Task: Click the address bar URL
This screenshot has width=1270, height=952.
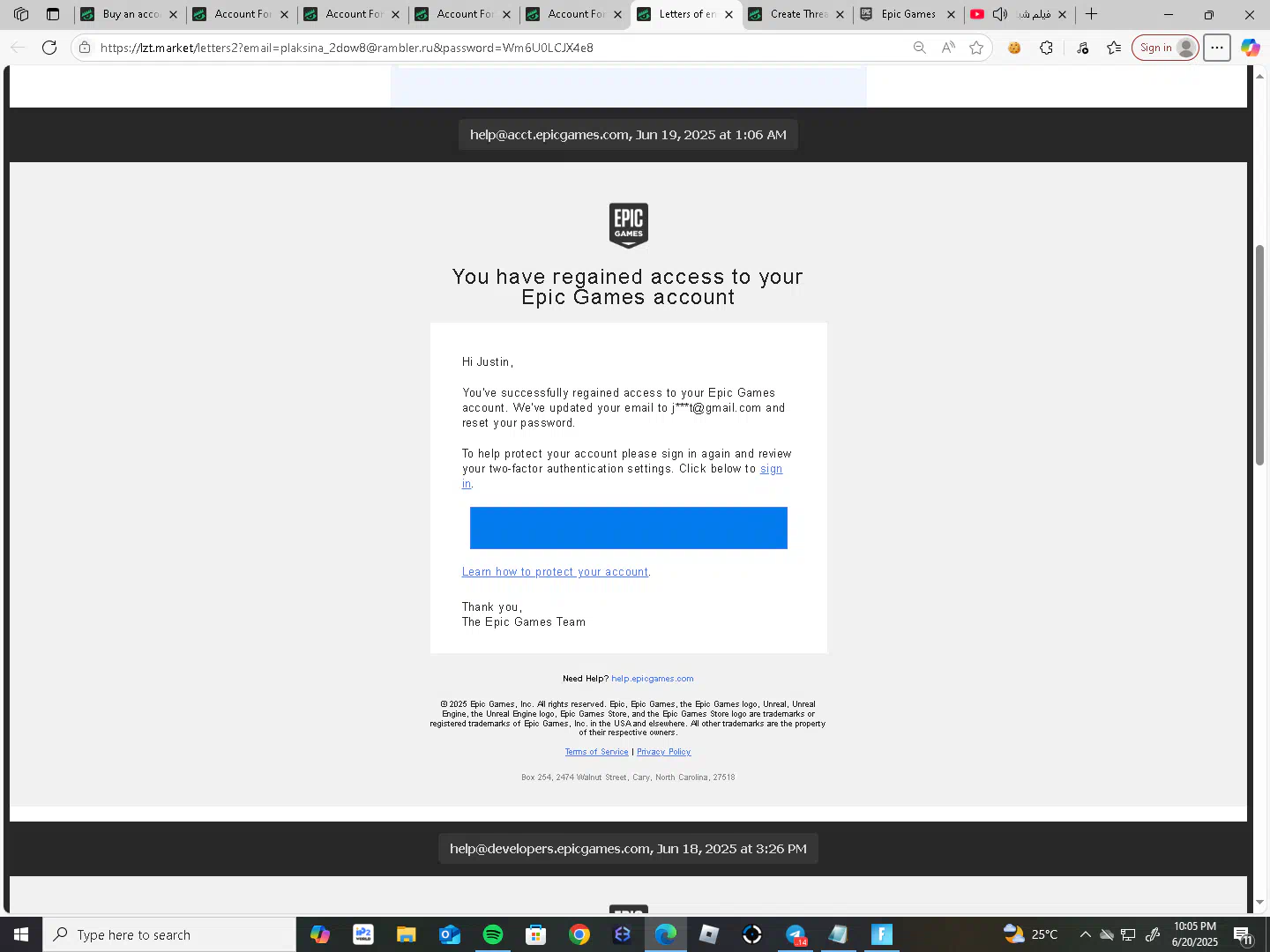Action: 347,48
